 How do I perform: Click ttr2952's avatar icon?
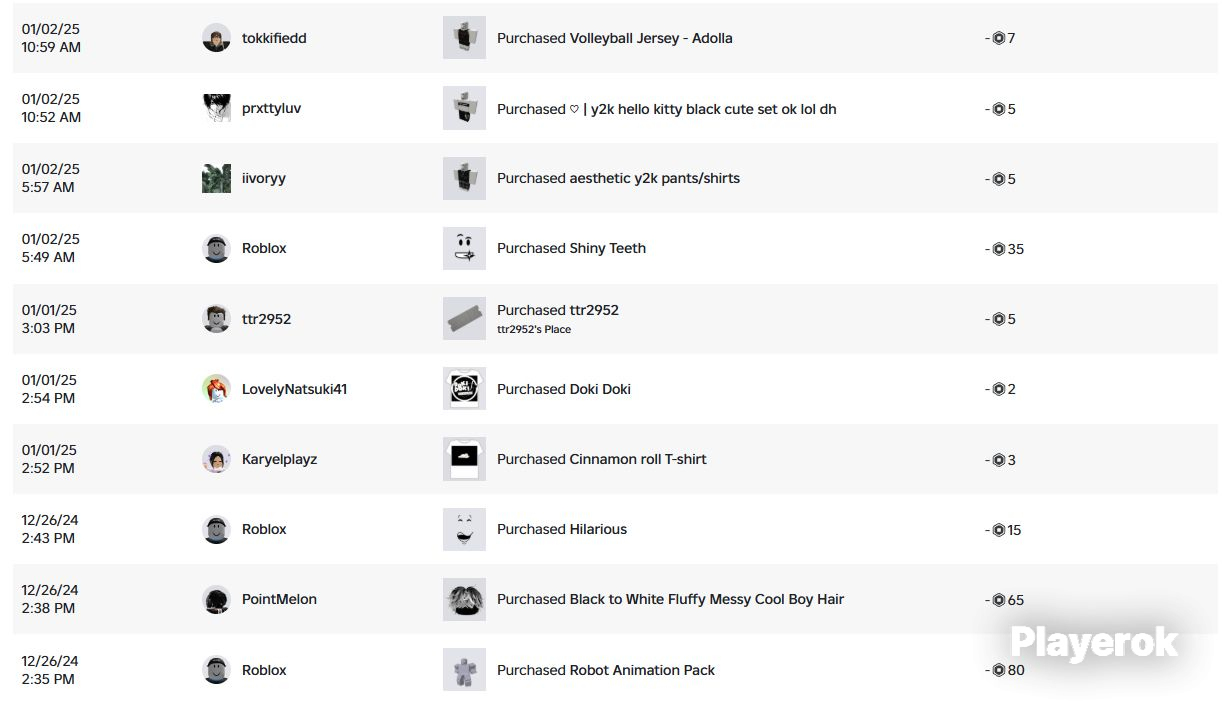pyautogui.click(x=216, y=319)
